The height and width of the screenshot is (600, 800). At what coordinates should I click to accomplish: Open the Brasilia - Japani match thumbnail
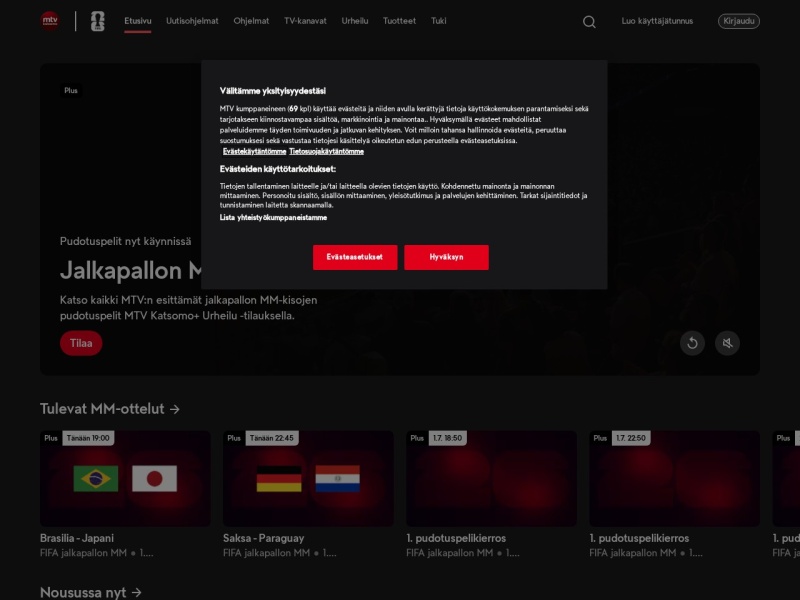point(126,478)
